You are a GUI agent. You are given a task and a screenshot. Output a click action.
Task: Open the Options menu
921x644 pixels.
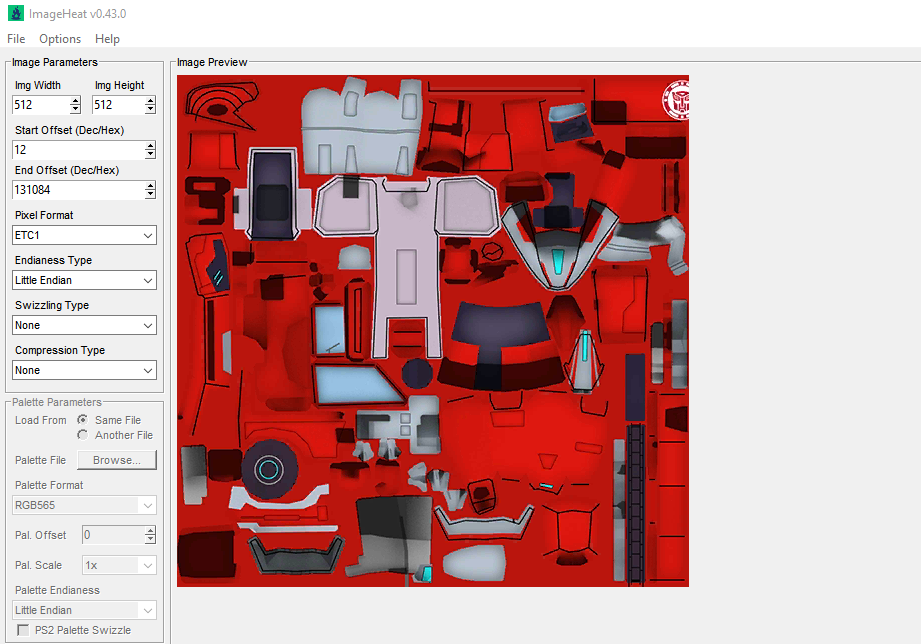point(60,39)
